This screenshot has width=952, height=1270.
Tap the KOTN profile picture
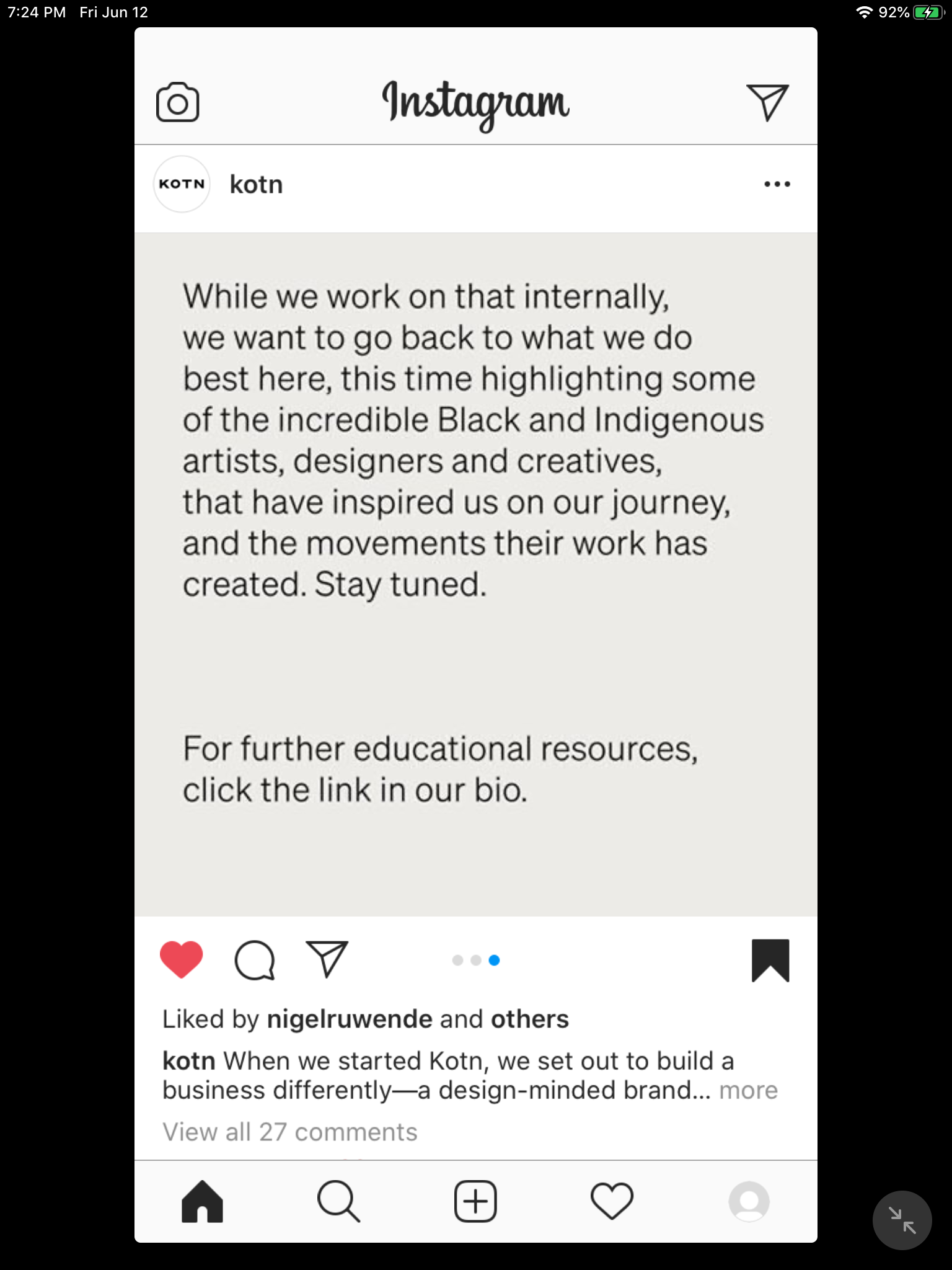tap(182, 184)
